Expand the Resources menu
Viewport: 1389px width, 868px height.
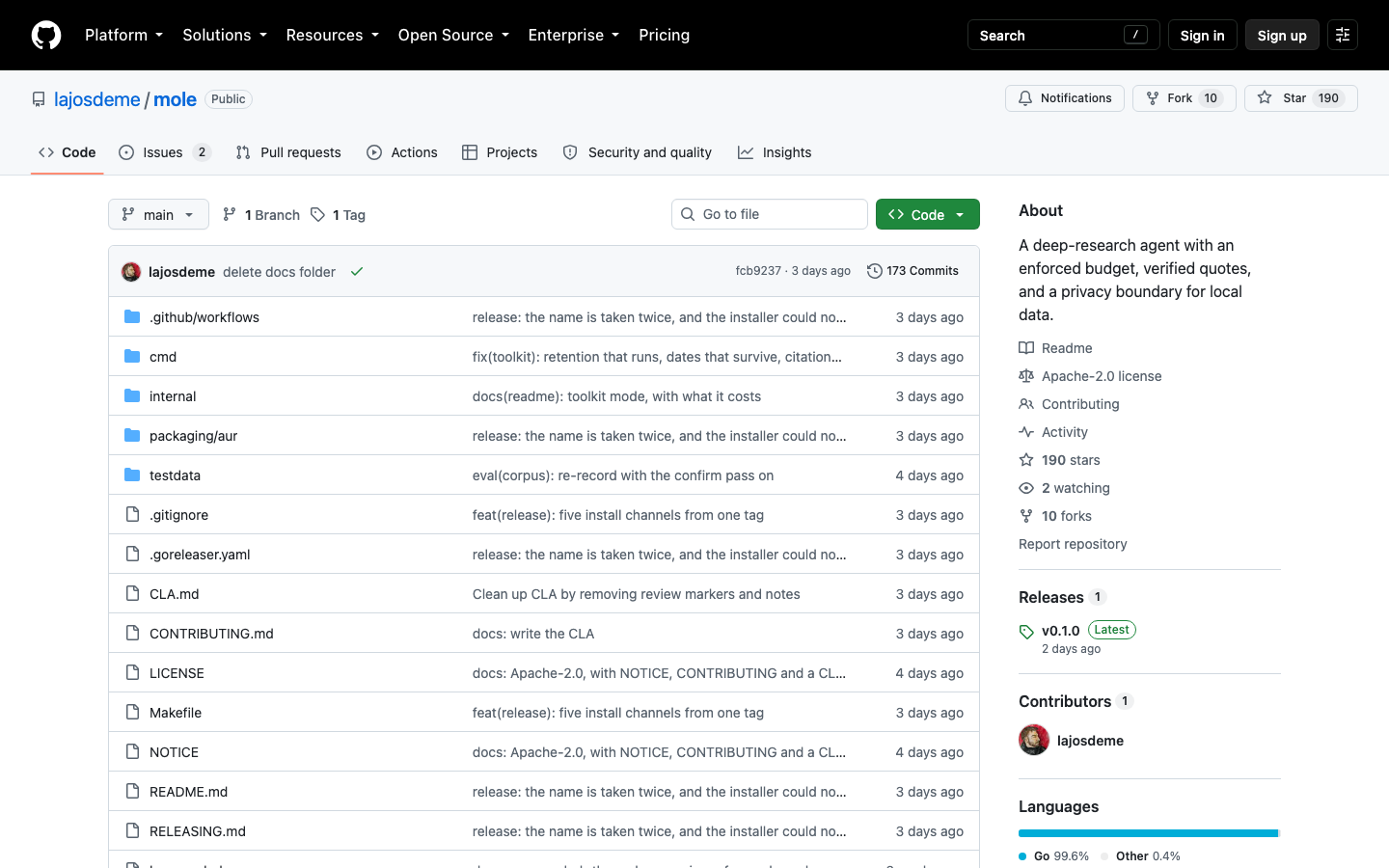point(332,35)
